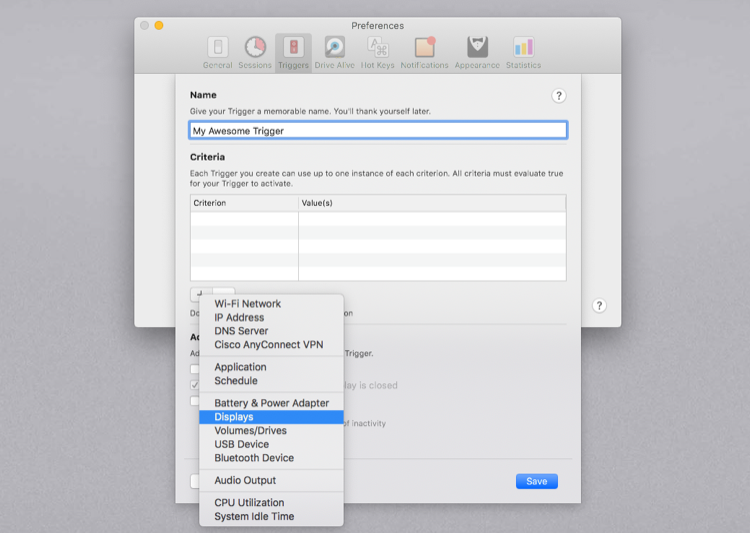Click the Name text field
Viewport: 750px width, 533px height.
pyautogui.click(x=378, y=131)
